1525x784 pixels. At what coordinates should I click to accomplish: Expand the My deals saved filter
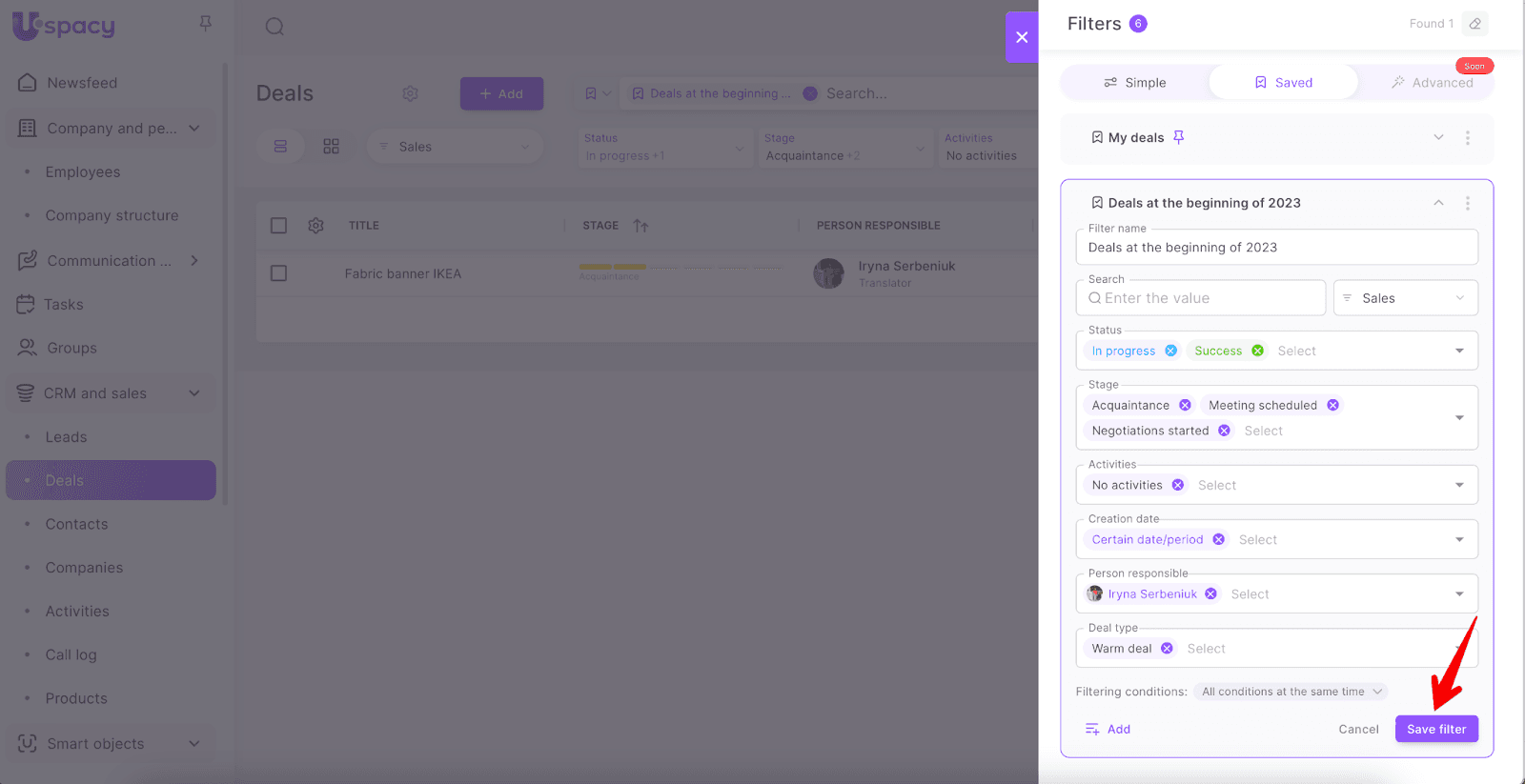coord(1438,137)
